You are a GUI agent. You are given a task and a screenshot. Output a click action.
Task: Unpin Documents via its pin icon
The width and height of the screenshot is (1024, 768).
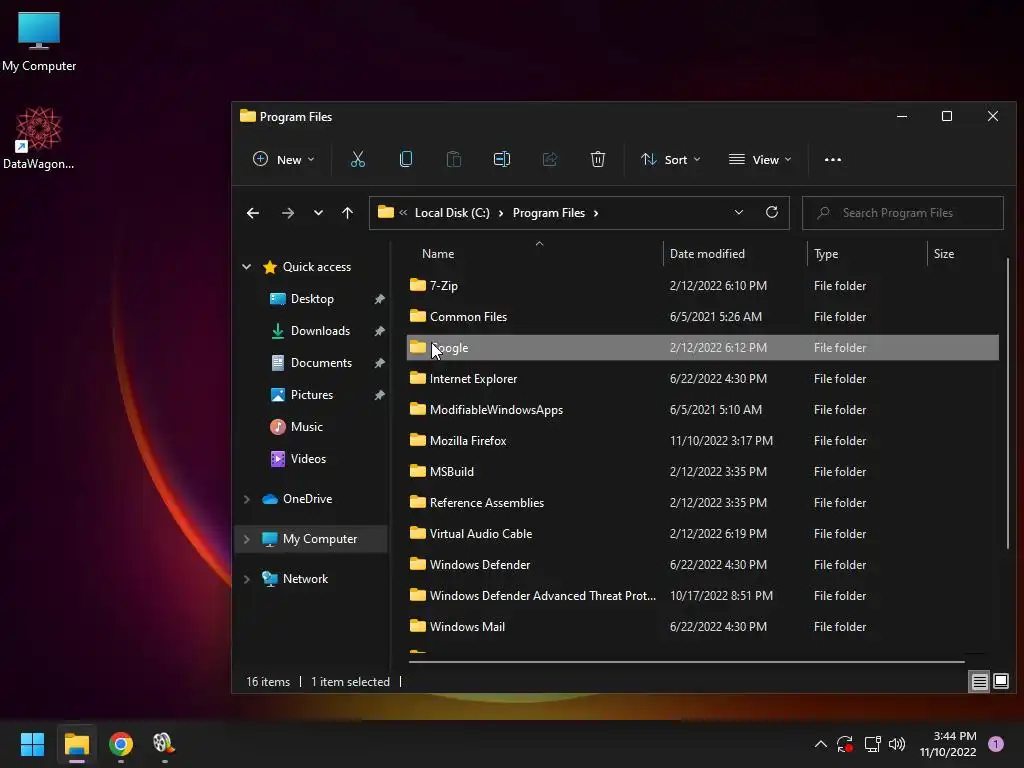(379, 363)
